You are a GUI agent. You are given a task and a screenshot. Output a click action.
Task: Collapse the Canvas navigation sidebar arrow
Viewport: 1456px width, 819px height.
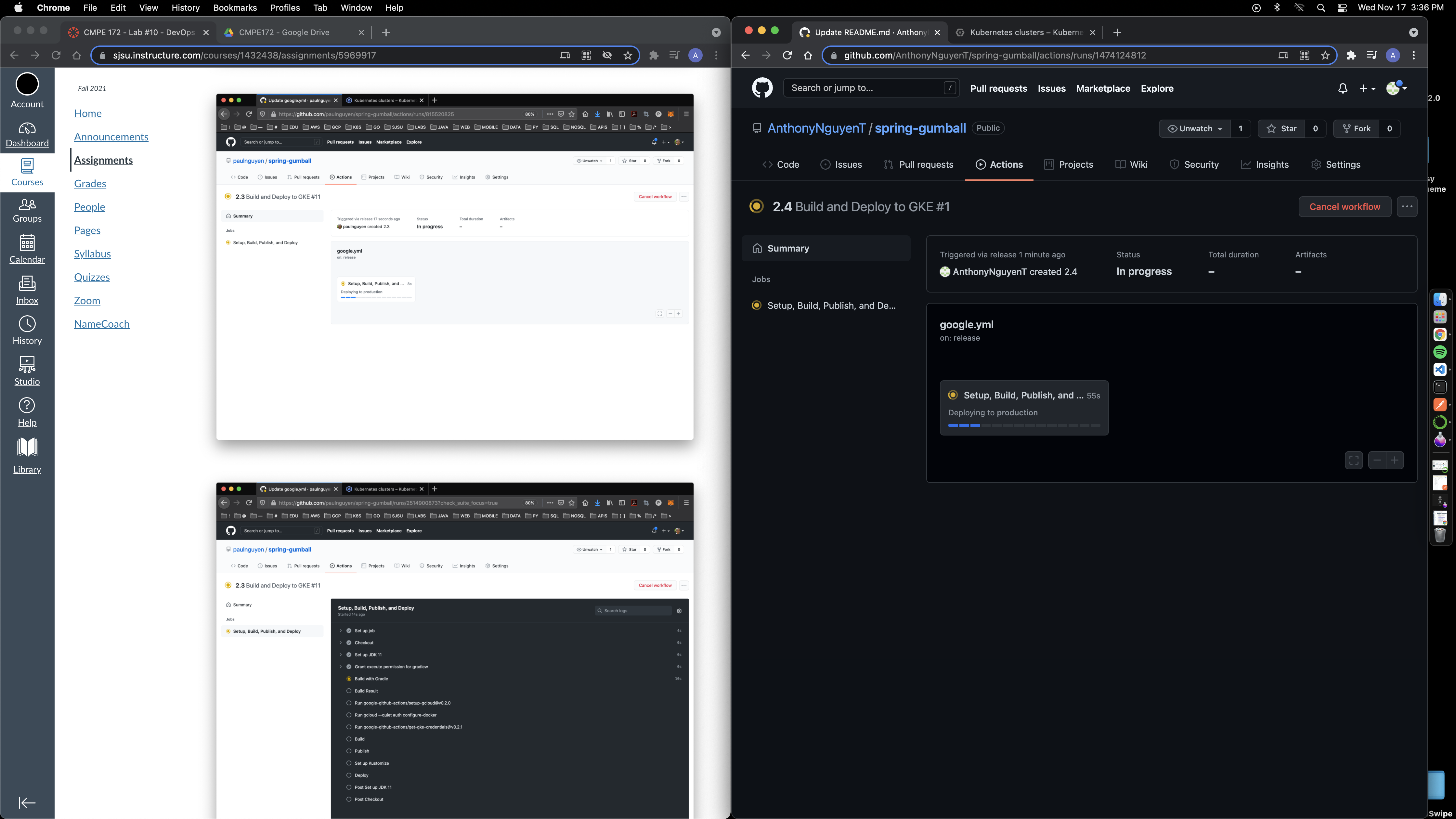[27, 803]
